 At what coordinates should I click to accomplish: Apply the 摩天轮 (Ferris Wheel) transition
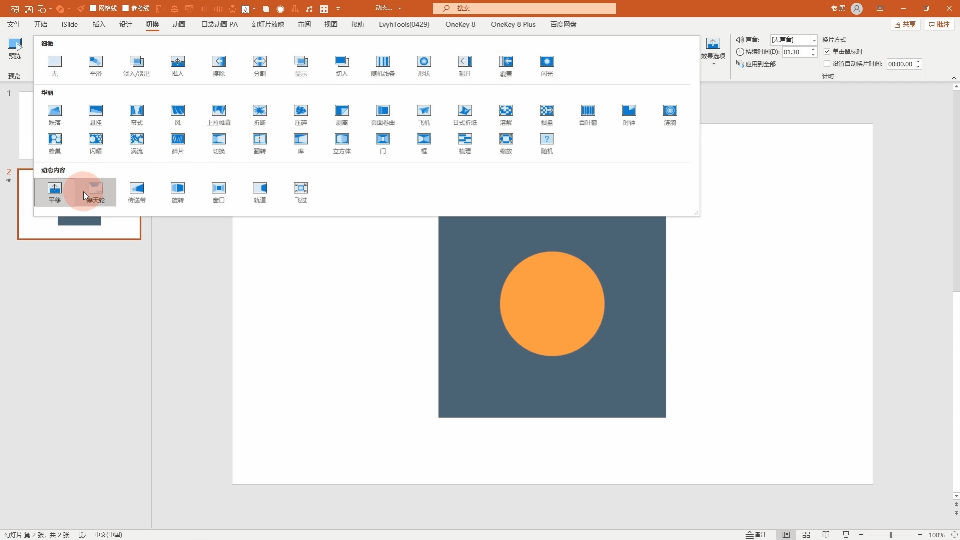pos(96,192)
